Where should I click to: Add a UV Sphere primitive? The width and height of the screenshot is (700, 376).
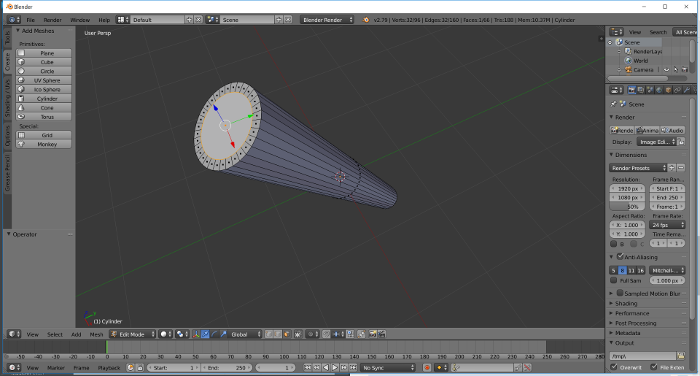coord(43,80)
